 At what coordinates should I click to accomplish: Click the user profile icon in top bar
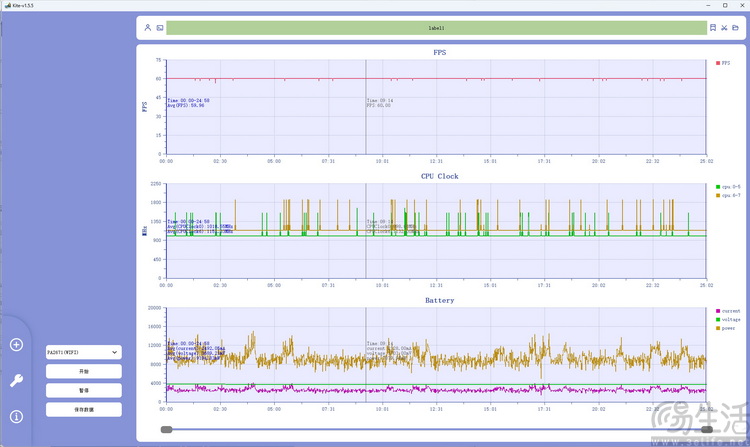coord(147,28)
